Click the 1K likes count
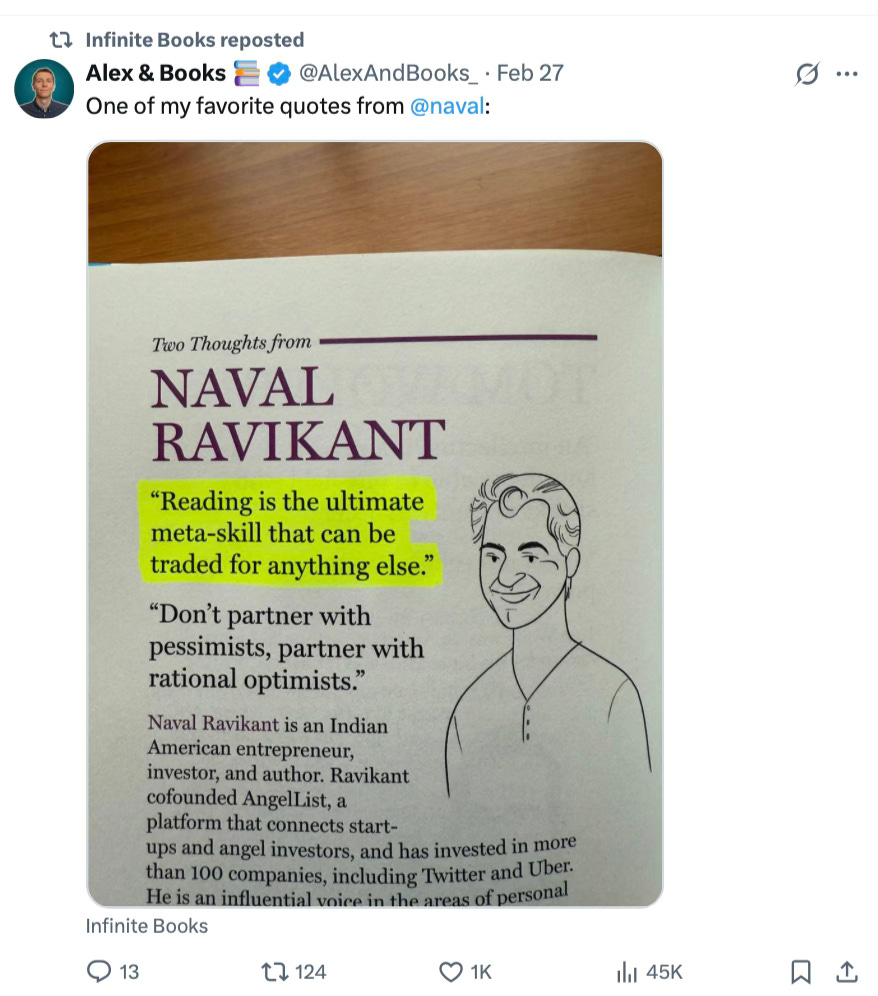 [481, 972]
